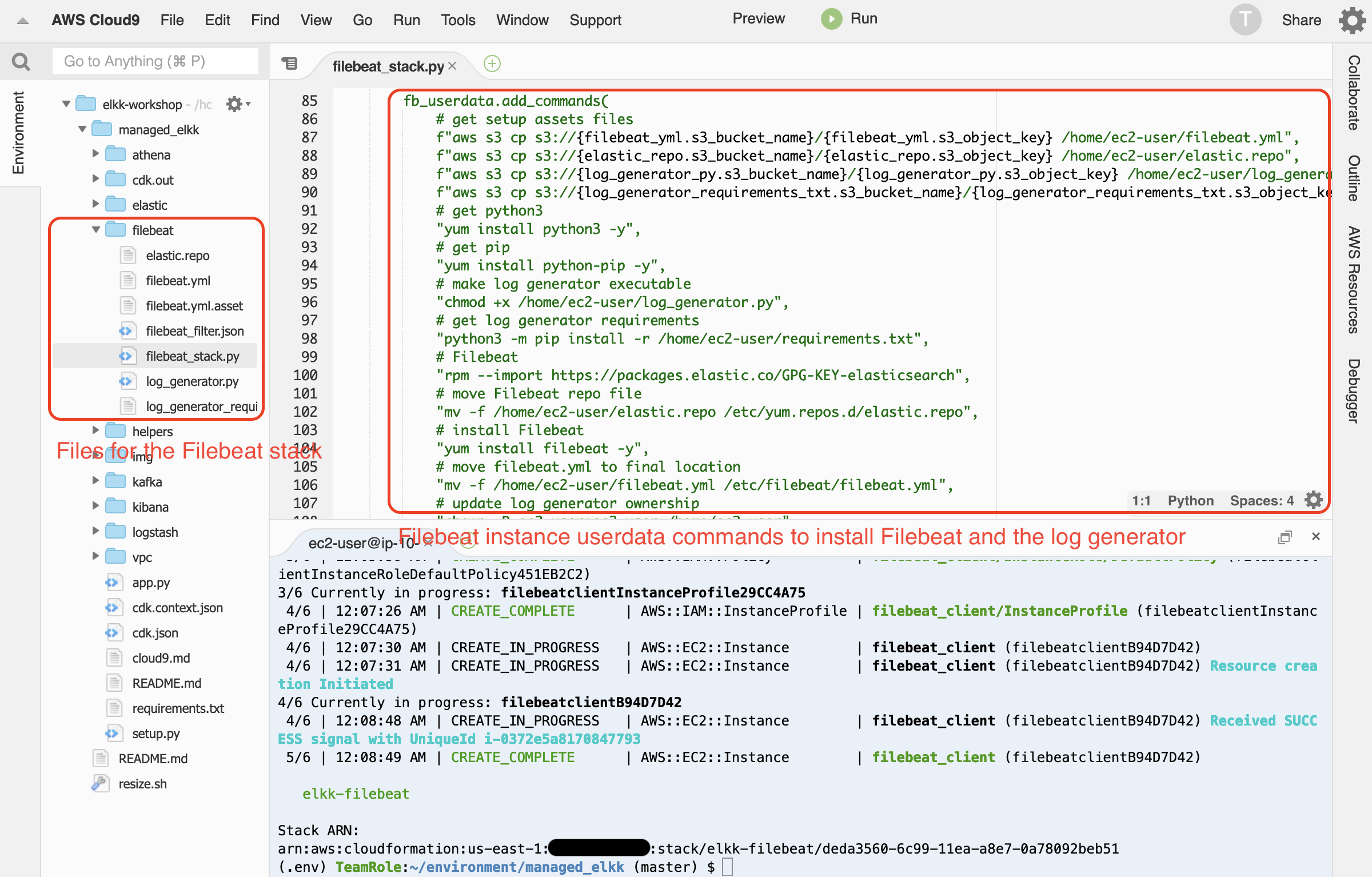This screenshot has width=1372, height=877.
Task: Click the Preview button
Action: pos(759,19)
